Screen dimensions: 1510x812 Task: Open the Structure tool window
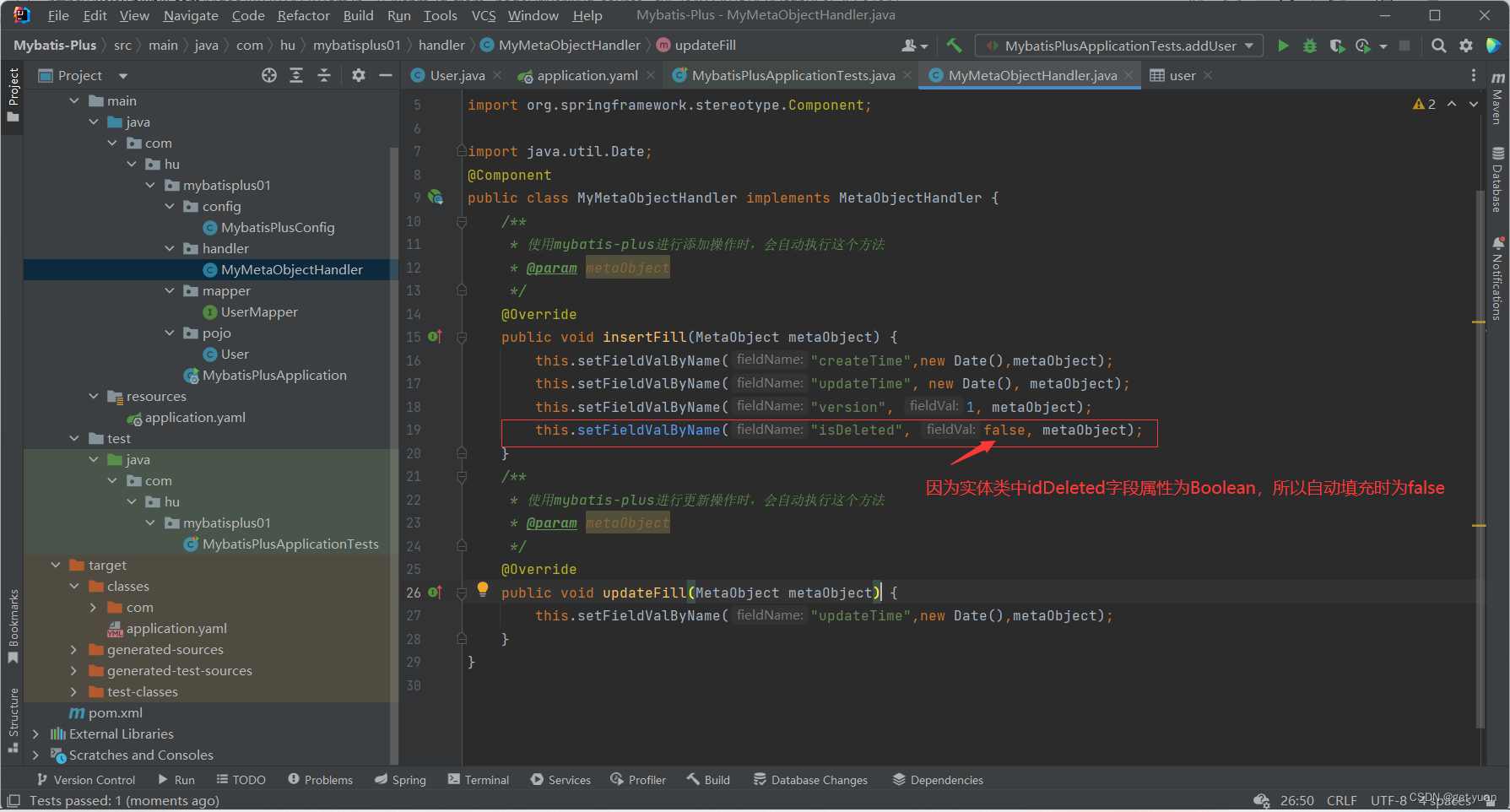pyautogui.click(x=13, y=720)
